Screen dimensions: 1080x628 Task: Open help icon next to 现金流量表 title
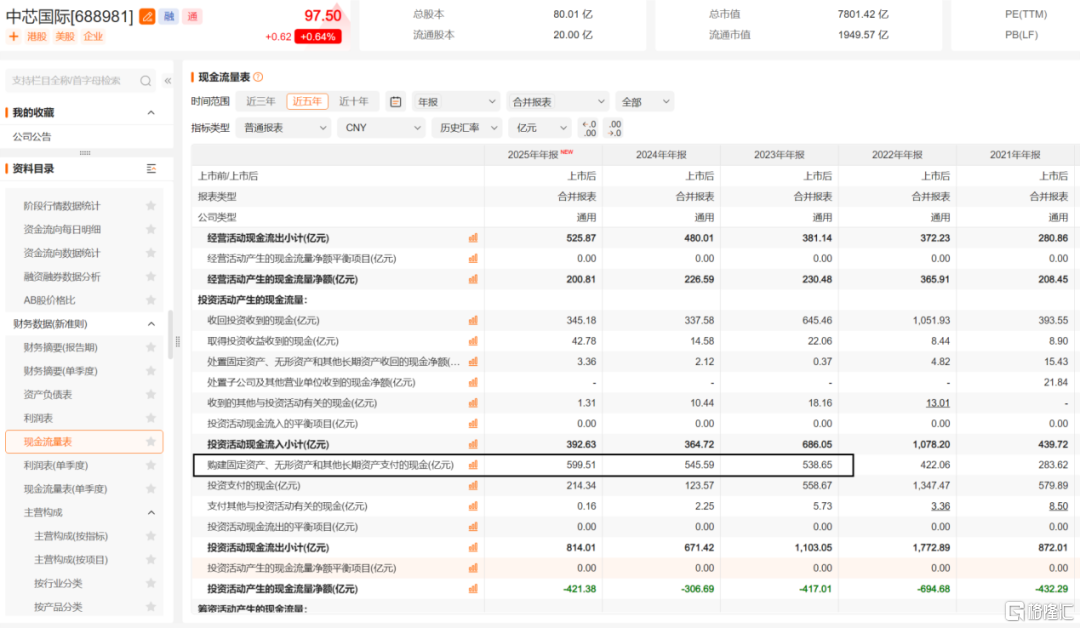click(258, 77)
